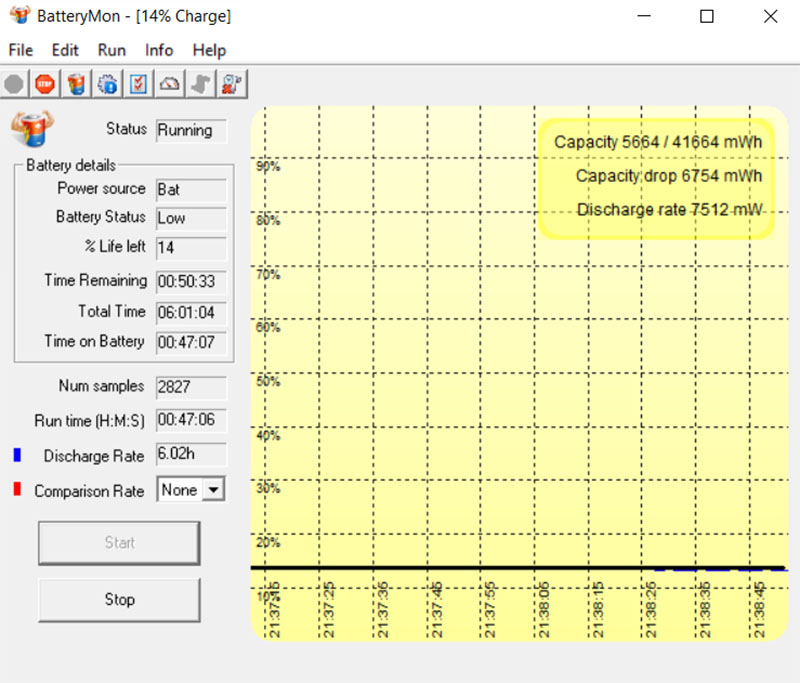800x683 pixels.
Task: Click the red Stop sign toolbar icon
Action: tap(44, 84)
